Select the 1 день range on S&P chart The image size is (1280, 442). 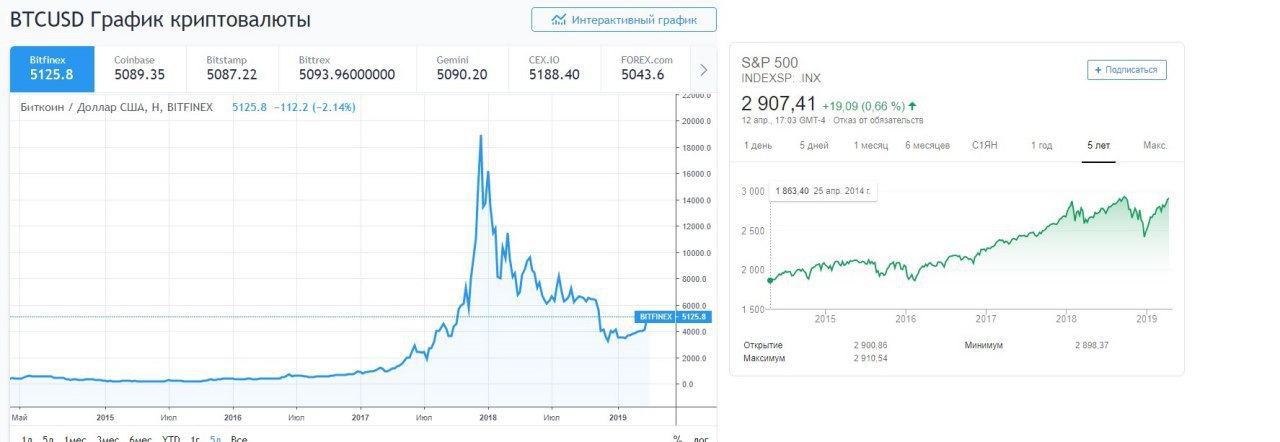click(x=758, y=145)
